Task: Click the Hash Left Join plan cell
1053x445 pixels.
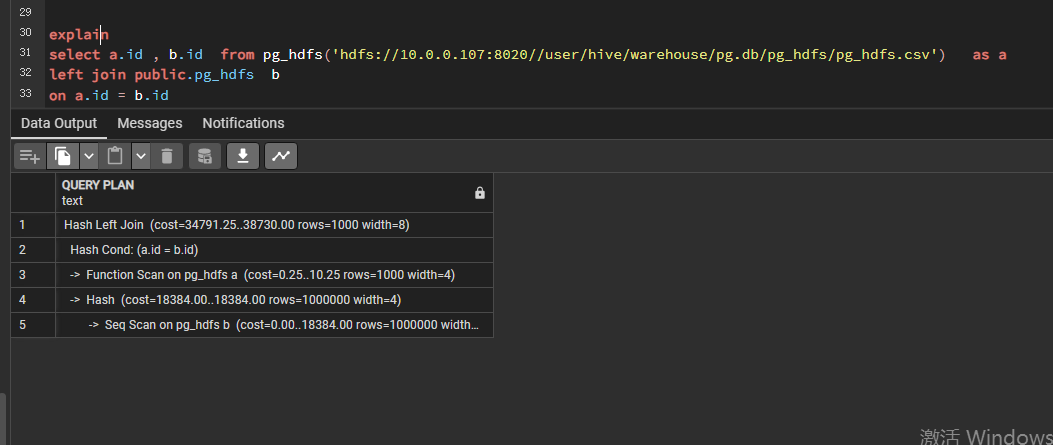Action: [274, 225]
